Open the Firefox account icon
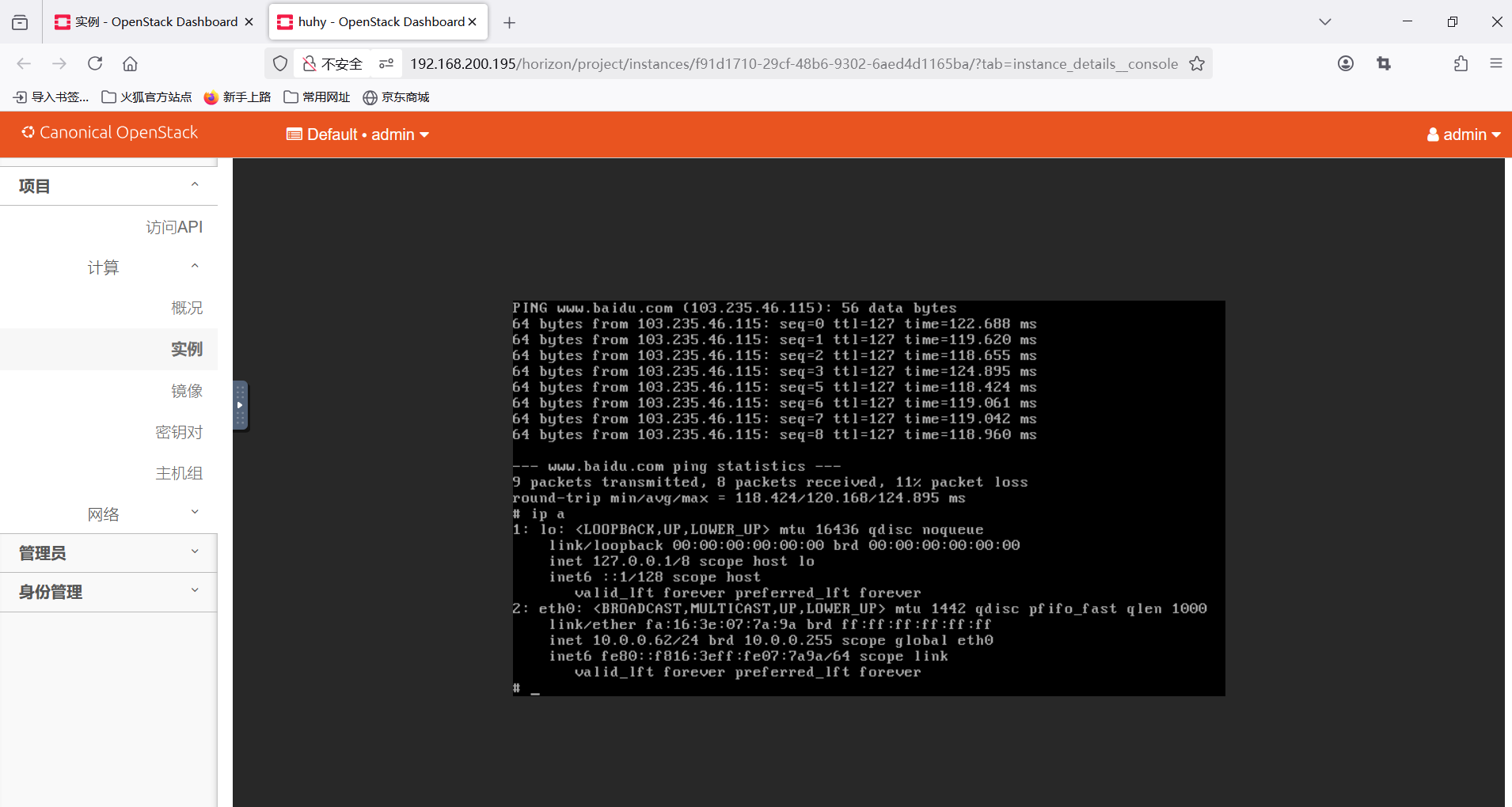This screenshot has height=807, width=1512. tap(1346, 63)
